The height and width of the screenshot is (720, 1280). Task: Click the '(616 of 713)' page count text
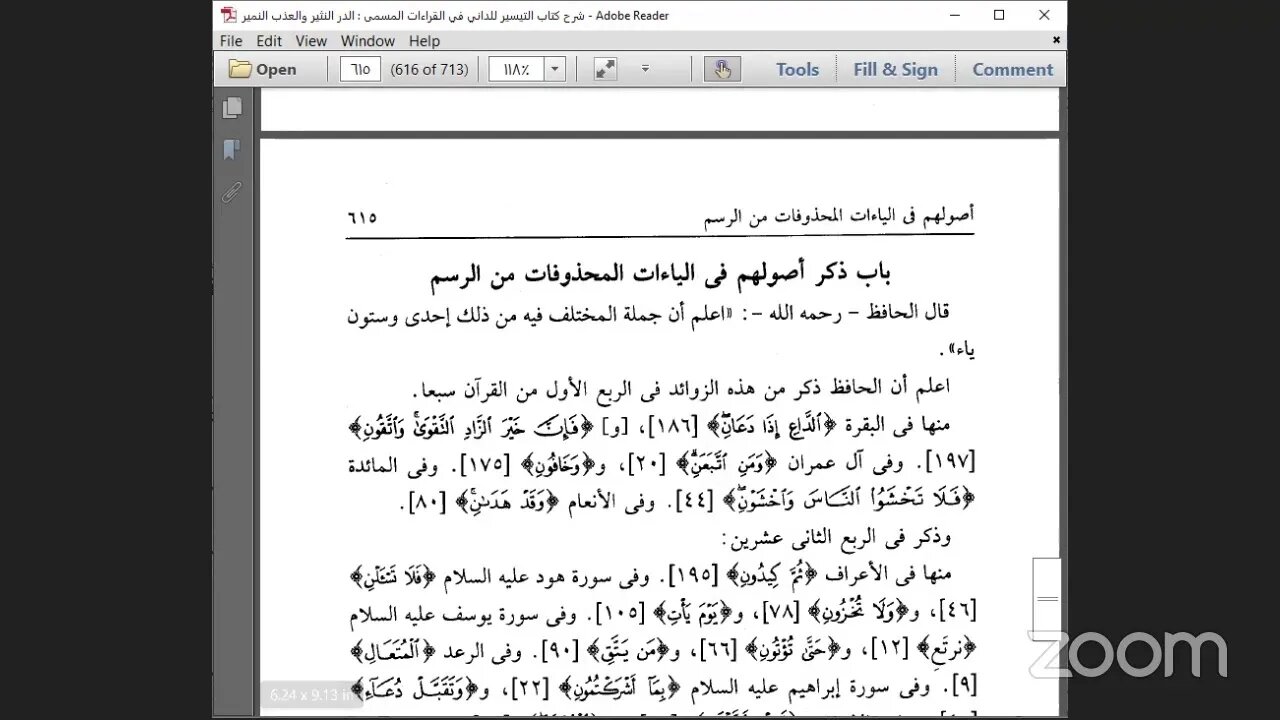(430, 69)
